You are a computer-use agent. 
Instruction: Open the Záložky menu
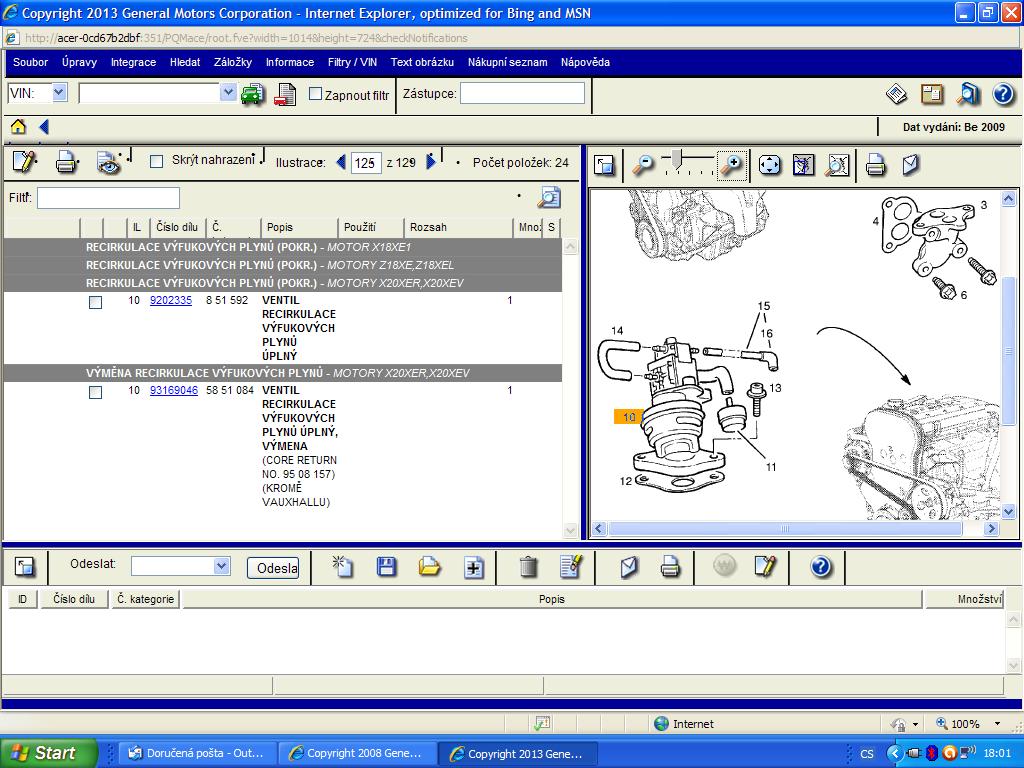click(x=233, y=62)
